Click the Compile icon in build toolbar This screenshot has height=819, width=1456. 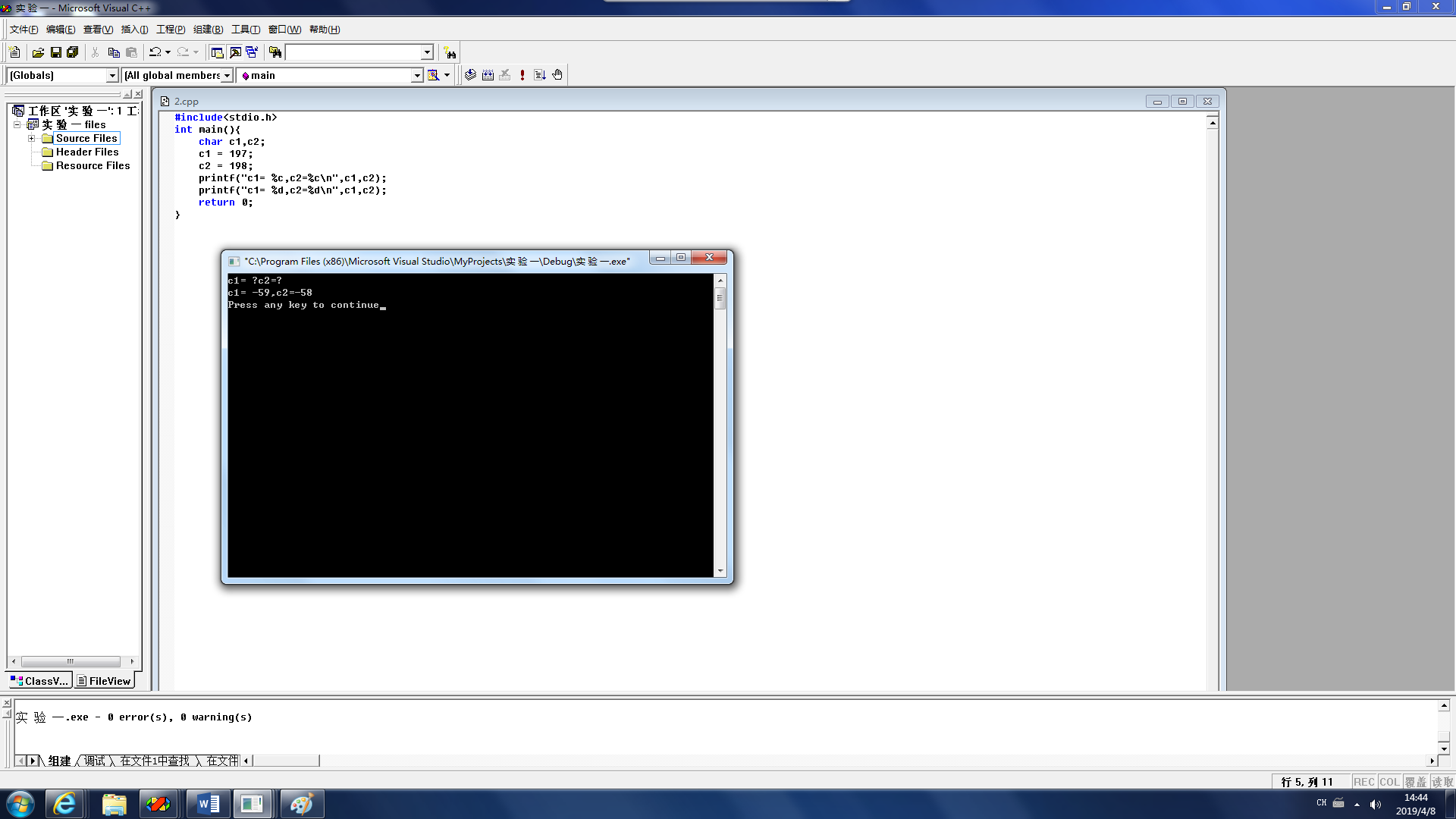click(x=470, y=75)
